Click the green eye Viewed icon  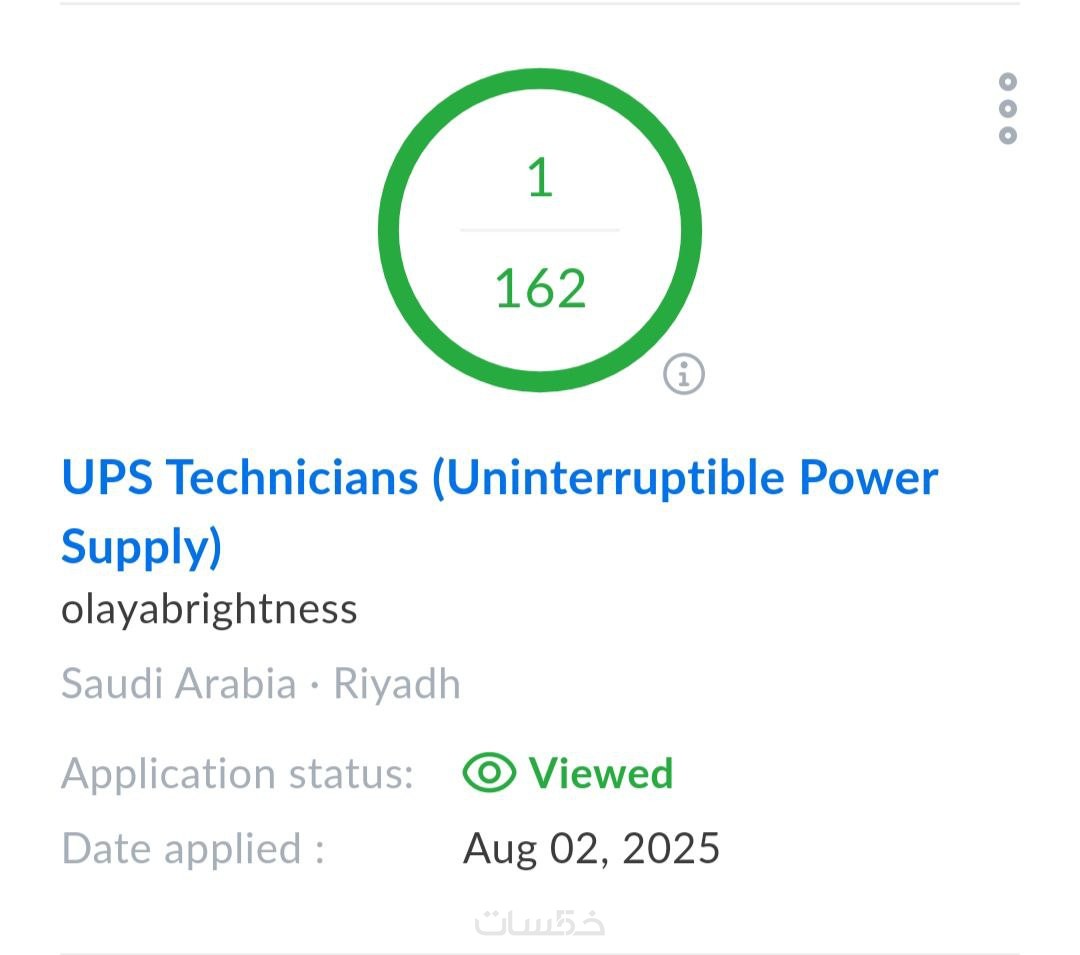click(489, 773)
